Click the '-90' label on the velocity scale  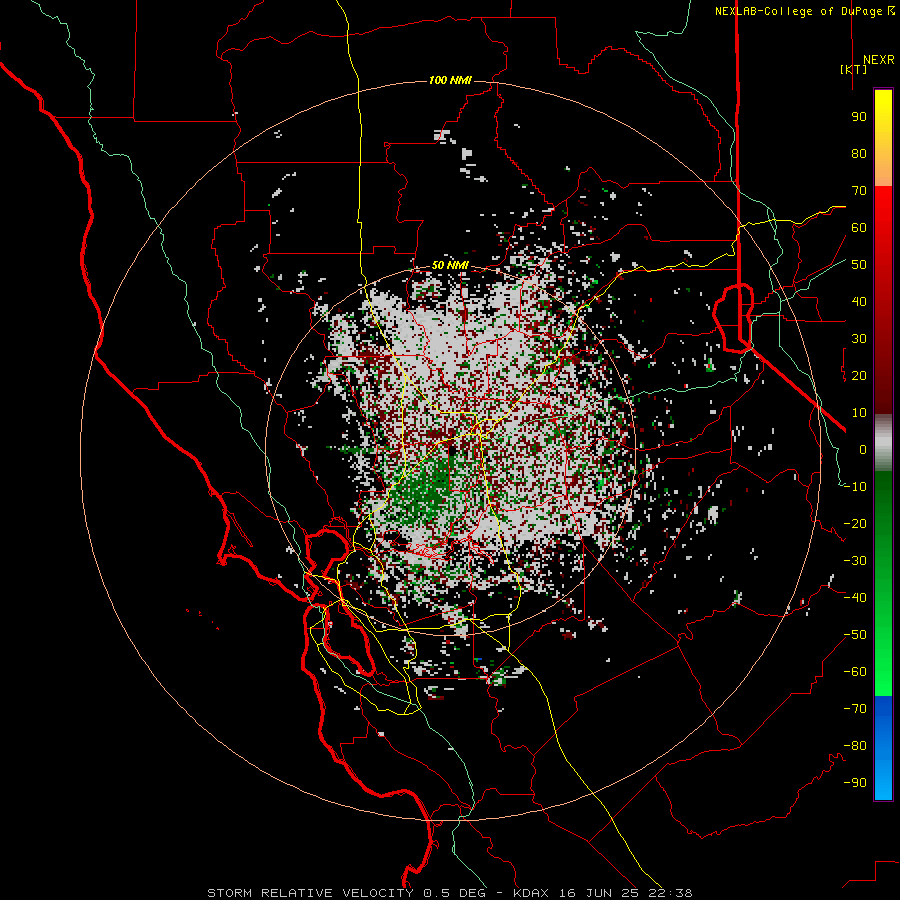855,782
